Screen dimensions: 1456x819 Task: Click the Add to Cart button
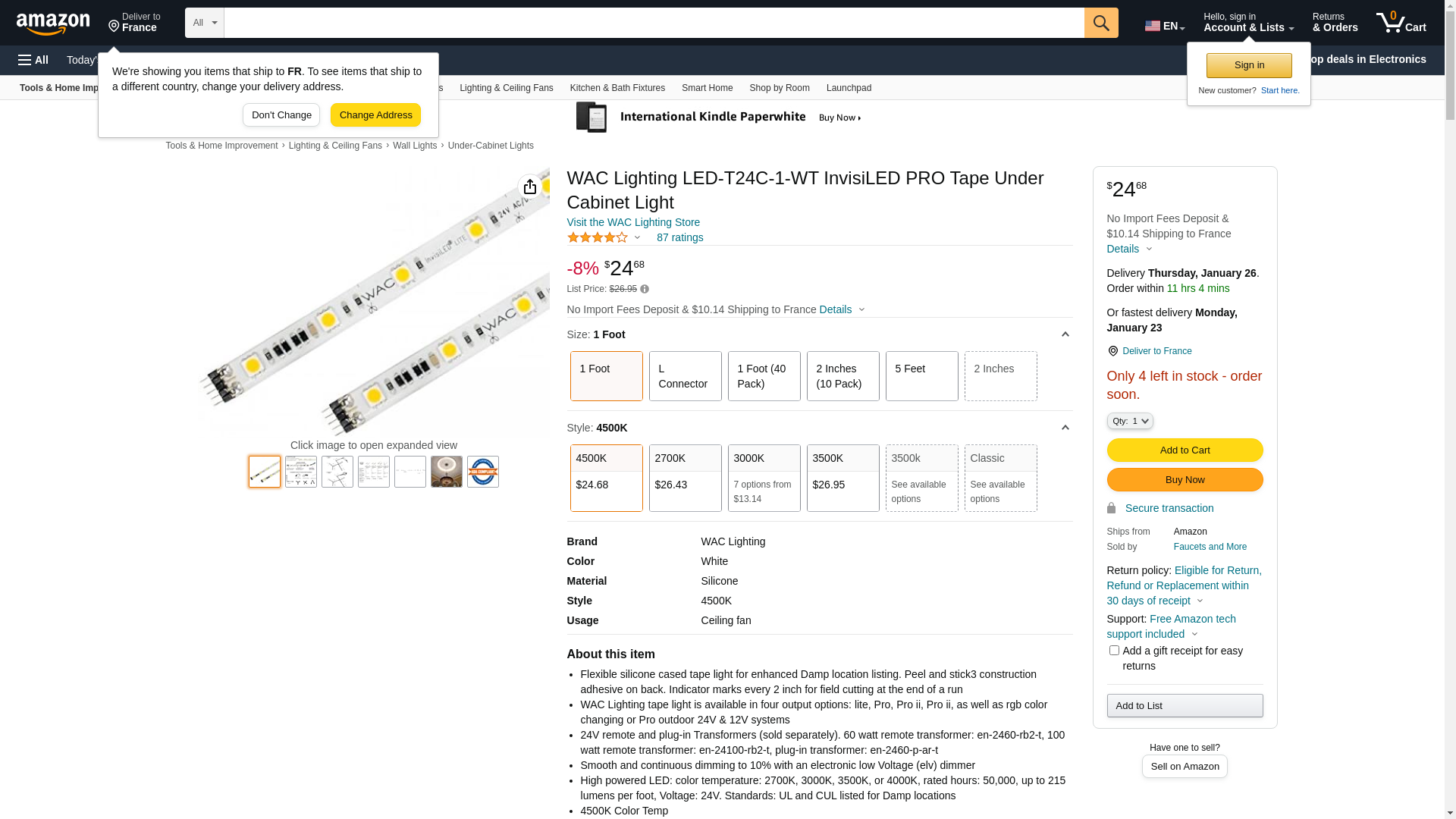1185,450
